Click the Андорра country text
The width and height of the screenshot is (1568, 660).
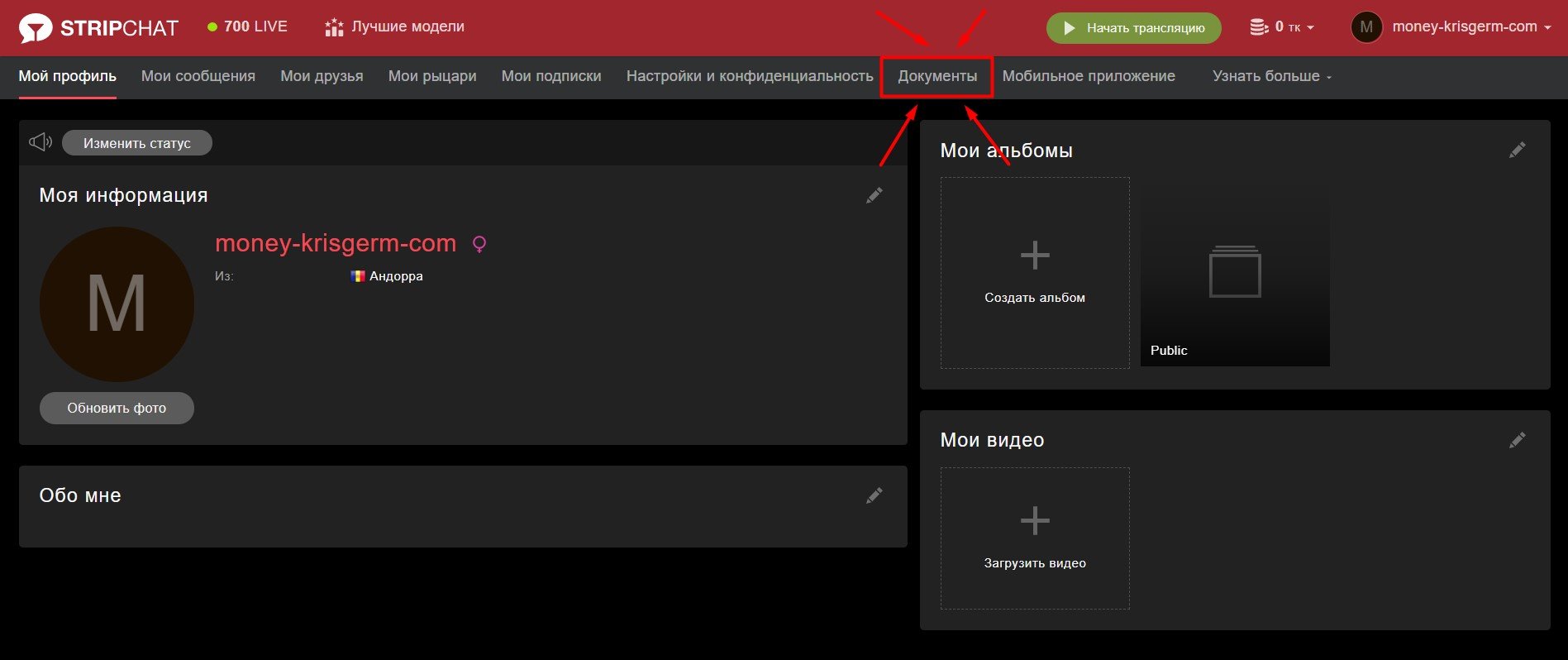396,276
